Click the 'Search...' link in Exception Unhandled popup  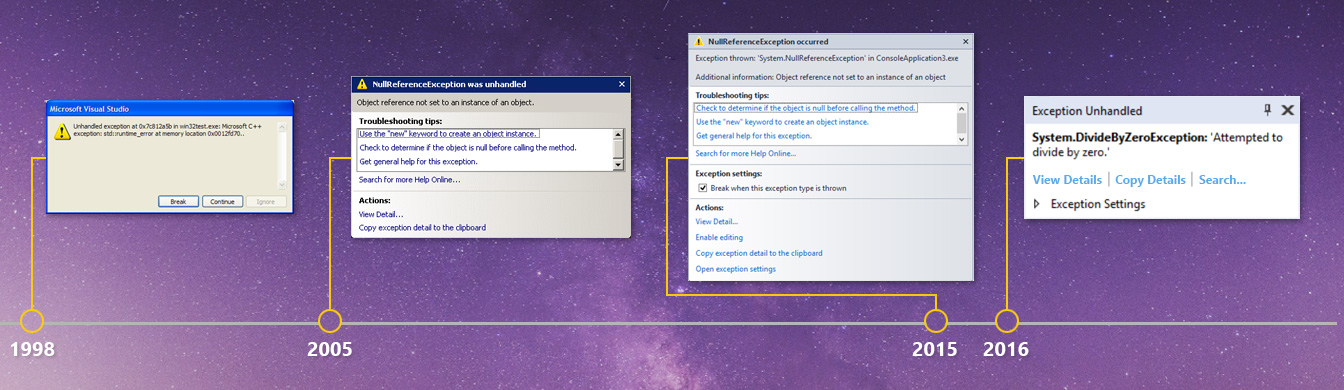click(x=1222, y=180)
